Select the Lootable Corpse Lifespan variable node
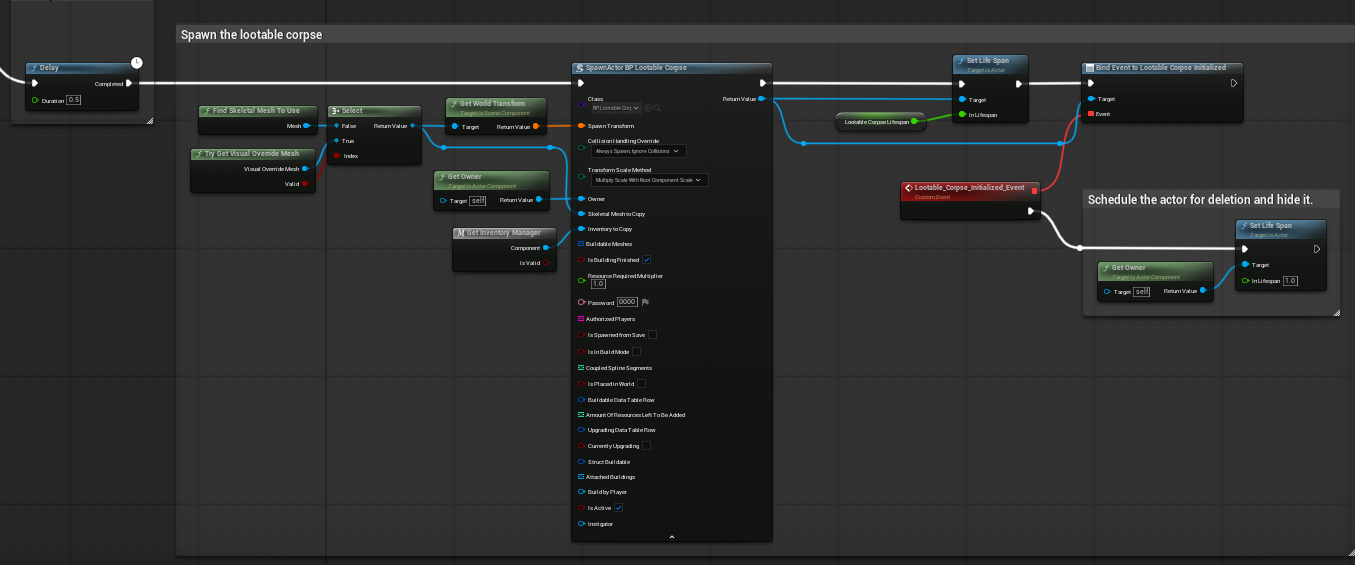The image size is (1355, 565). [x=876, y=121]
